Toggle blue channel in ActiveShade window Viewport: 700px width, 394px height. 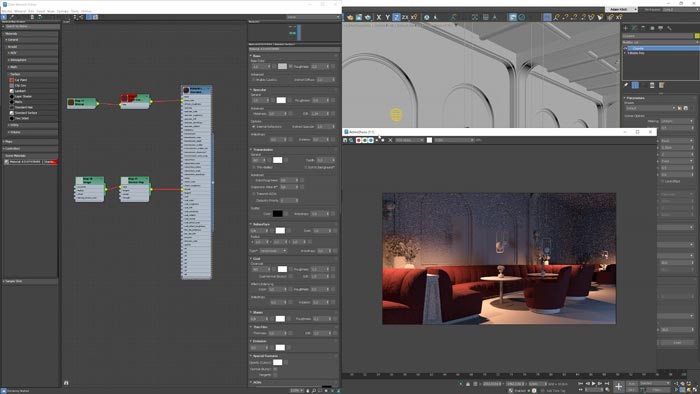pos(371,140)
